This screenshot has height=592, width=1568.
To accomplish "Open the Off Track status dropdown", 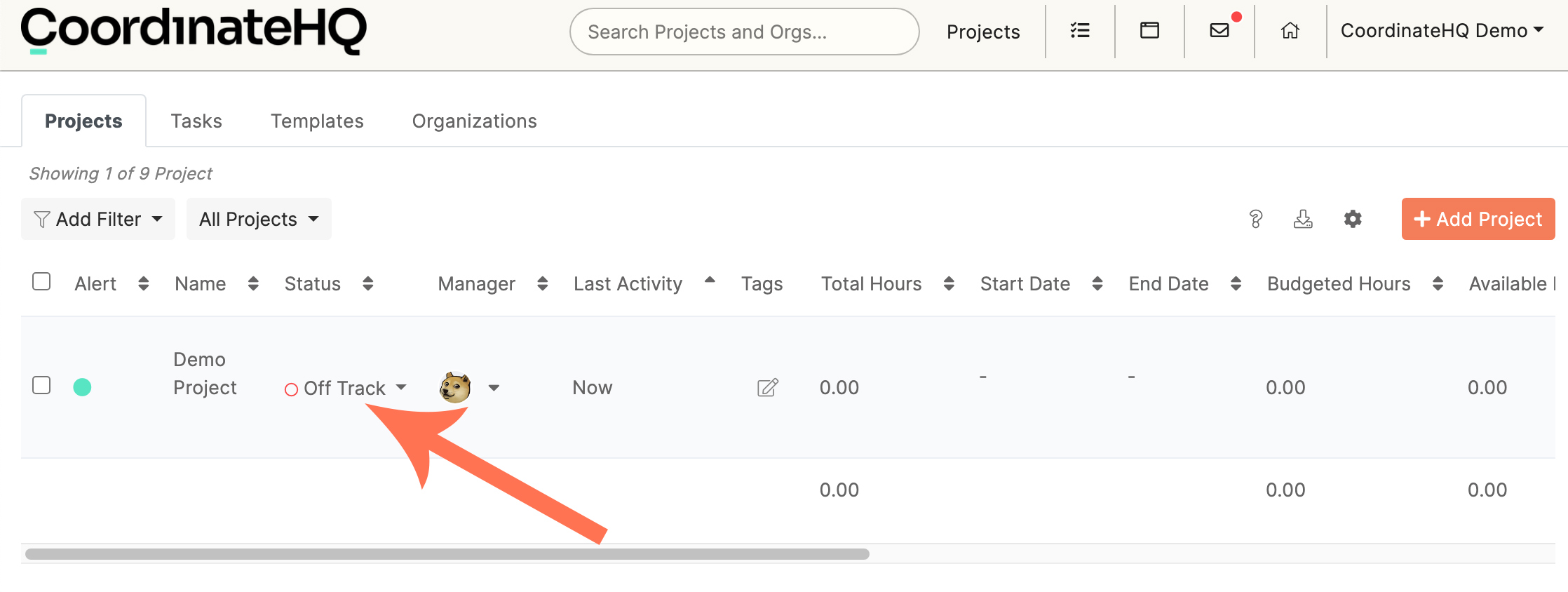I will point(345,388).
